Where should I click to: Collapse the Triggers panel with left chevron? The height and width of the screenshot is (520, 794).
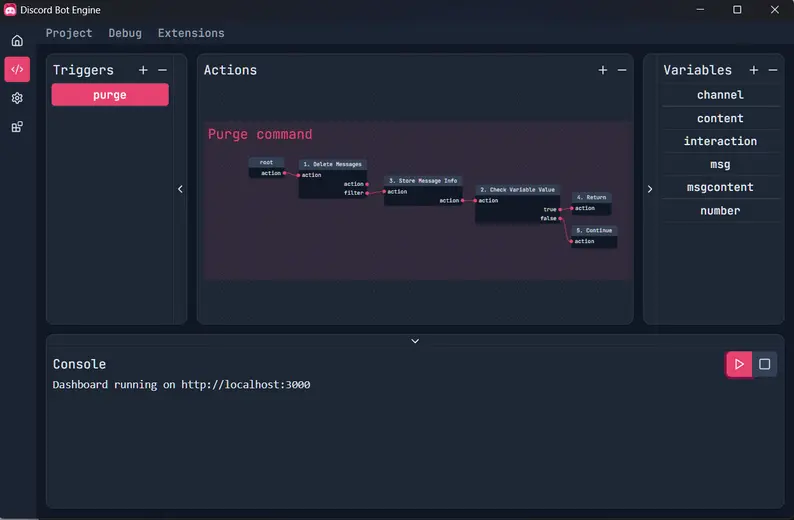pos(180,189)
